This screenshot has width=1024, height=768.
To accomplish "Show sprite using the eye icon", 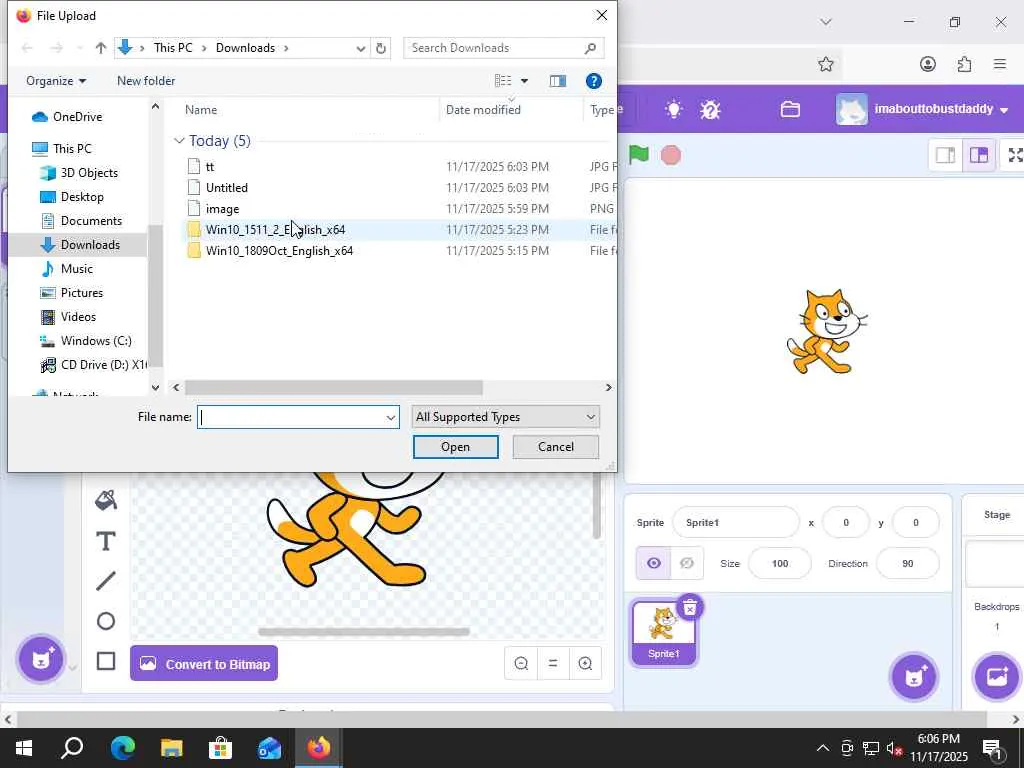I will pos(653,563).
